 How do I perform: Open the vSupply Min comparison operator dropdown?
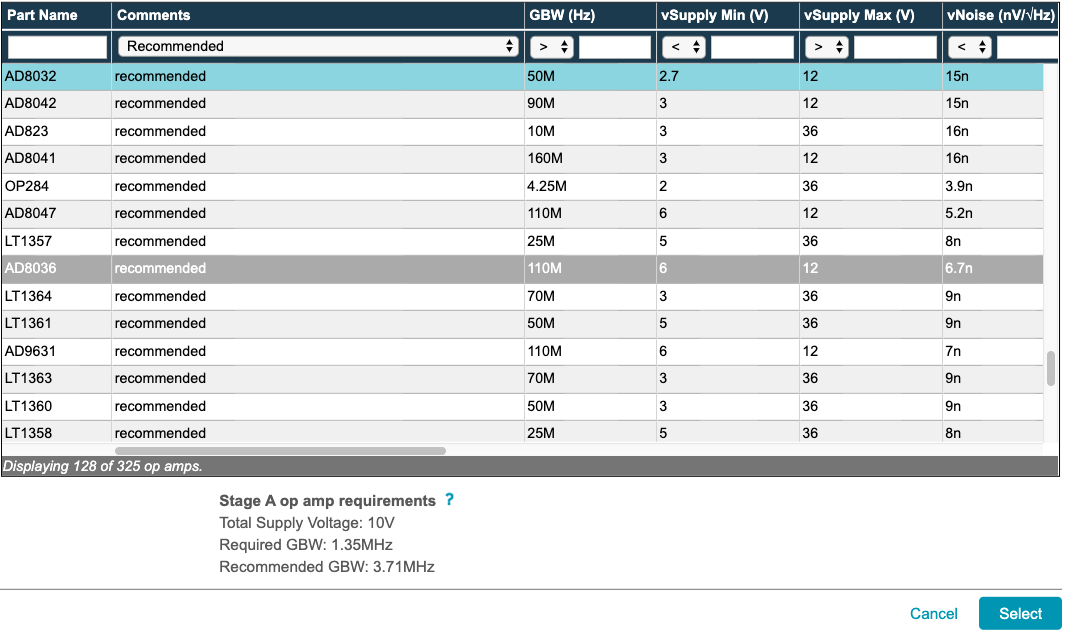pos(684,47)
